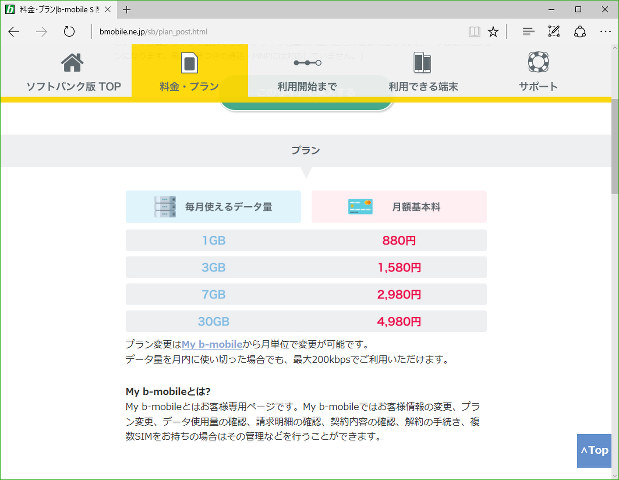Click the browser forward arrow
Viewport: 619px width, 480px height.
click(41, 32)
